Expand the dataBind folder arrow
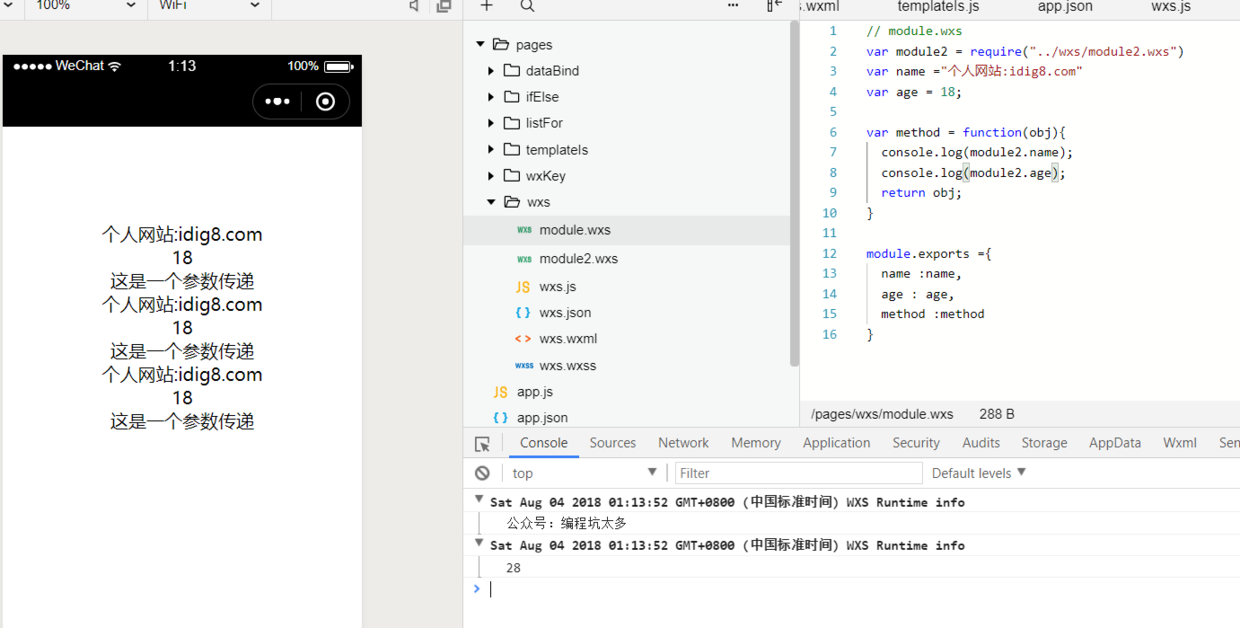This screenshot has height=628, width=1240. pos(491,71)
